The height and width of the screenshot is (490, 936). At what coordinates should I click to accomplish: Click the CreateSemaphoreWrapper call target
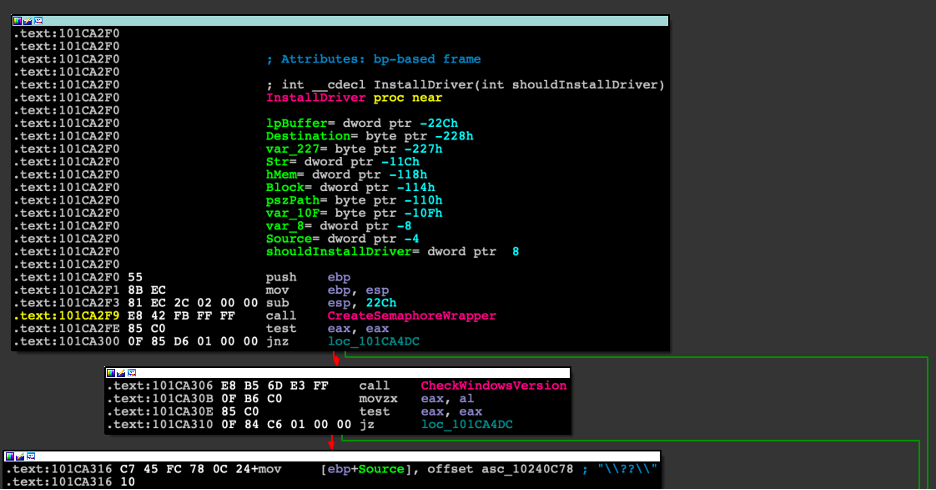point(412,316)
